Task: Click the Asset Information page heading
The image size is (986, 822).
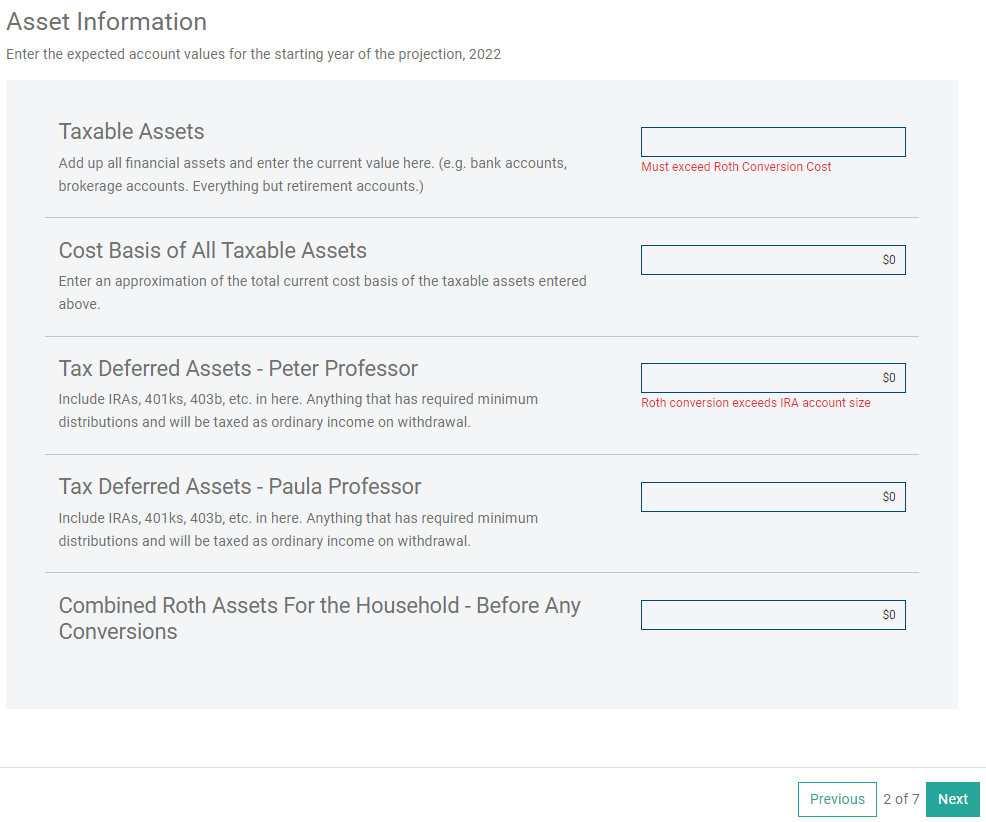Action: (x=107, y=22)
